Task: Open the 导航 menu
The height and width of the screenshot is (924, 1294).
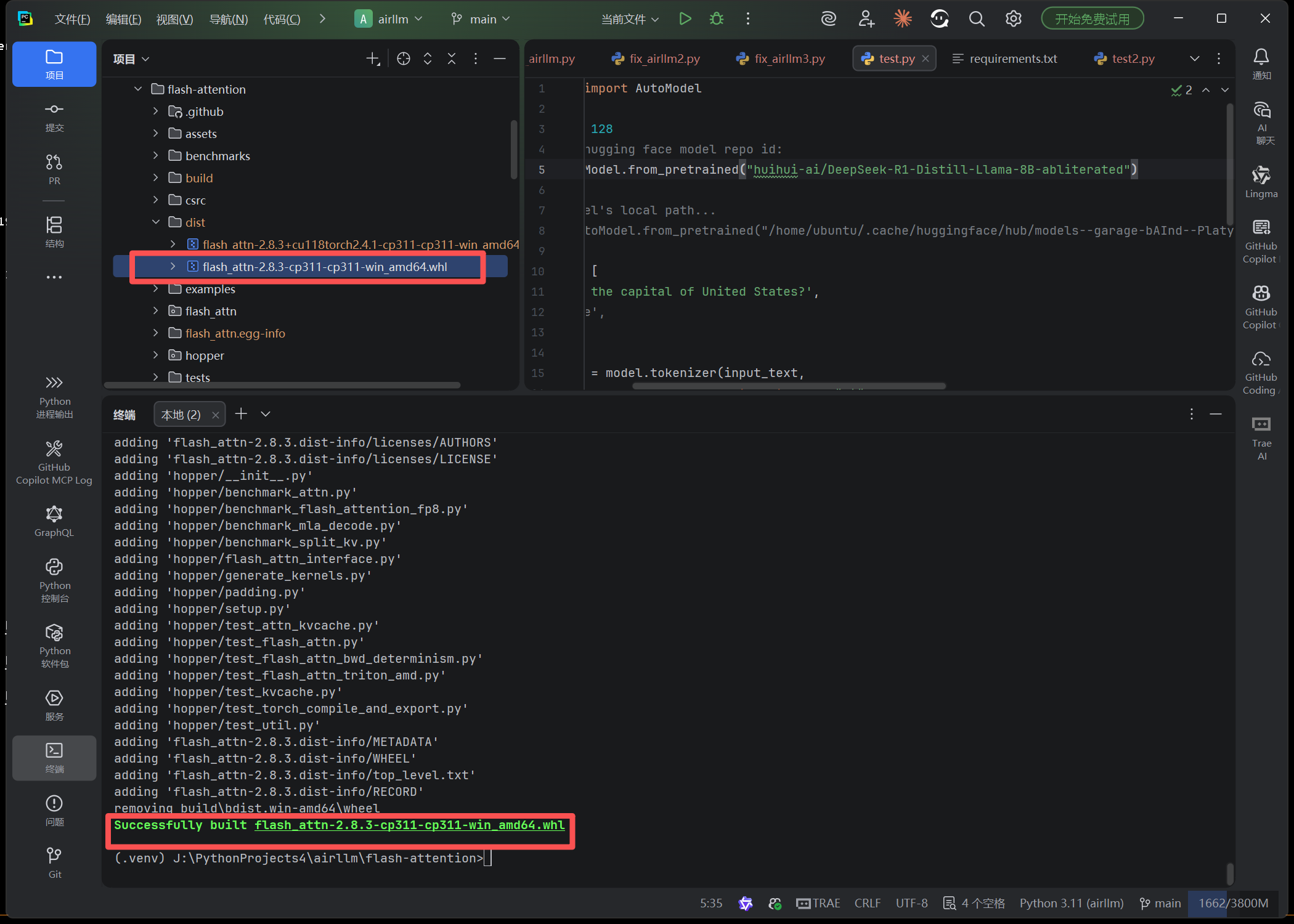Action: 228,18
